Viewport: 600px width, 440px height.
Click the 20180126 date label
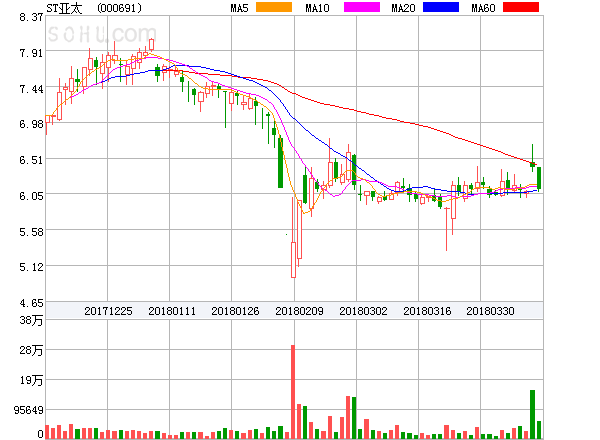click(x=235, y=311)
